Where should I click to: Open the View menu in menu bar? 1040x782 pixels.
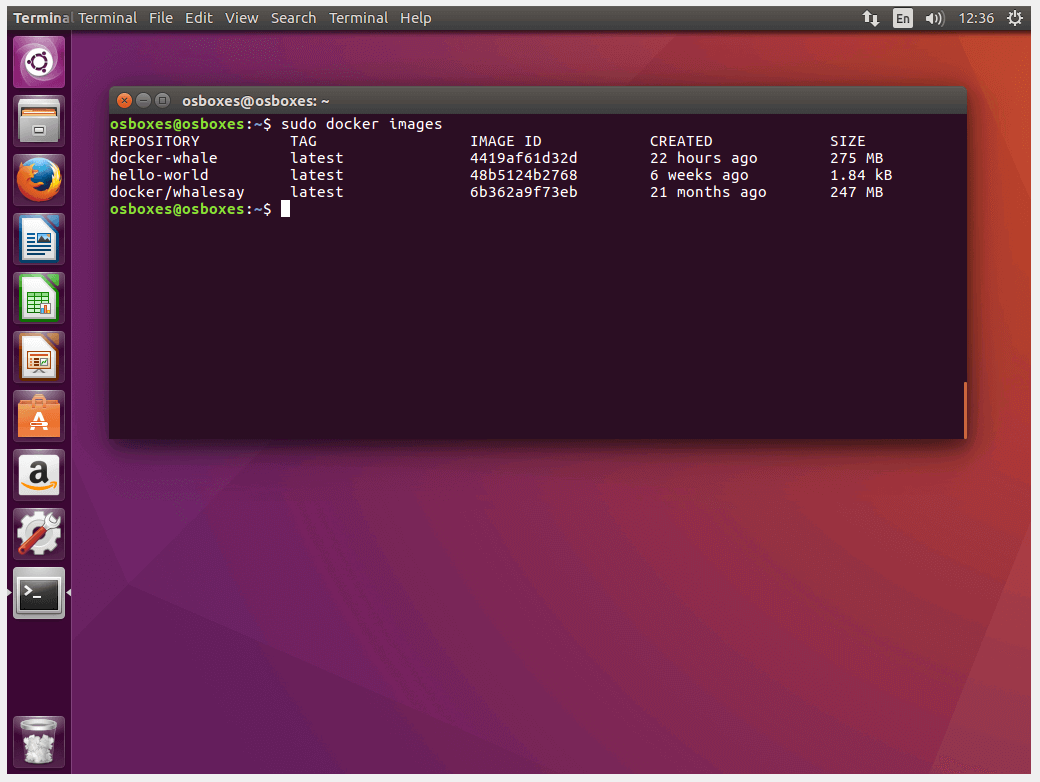[241, 18]
